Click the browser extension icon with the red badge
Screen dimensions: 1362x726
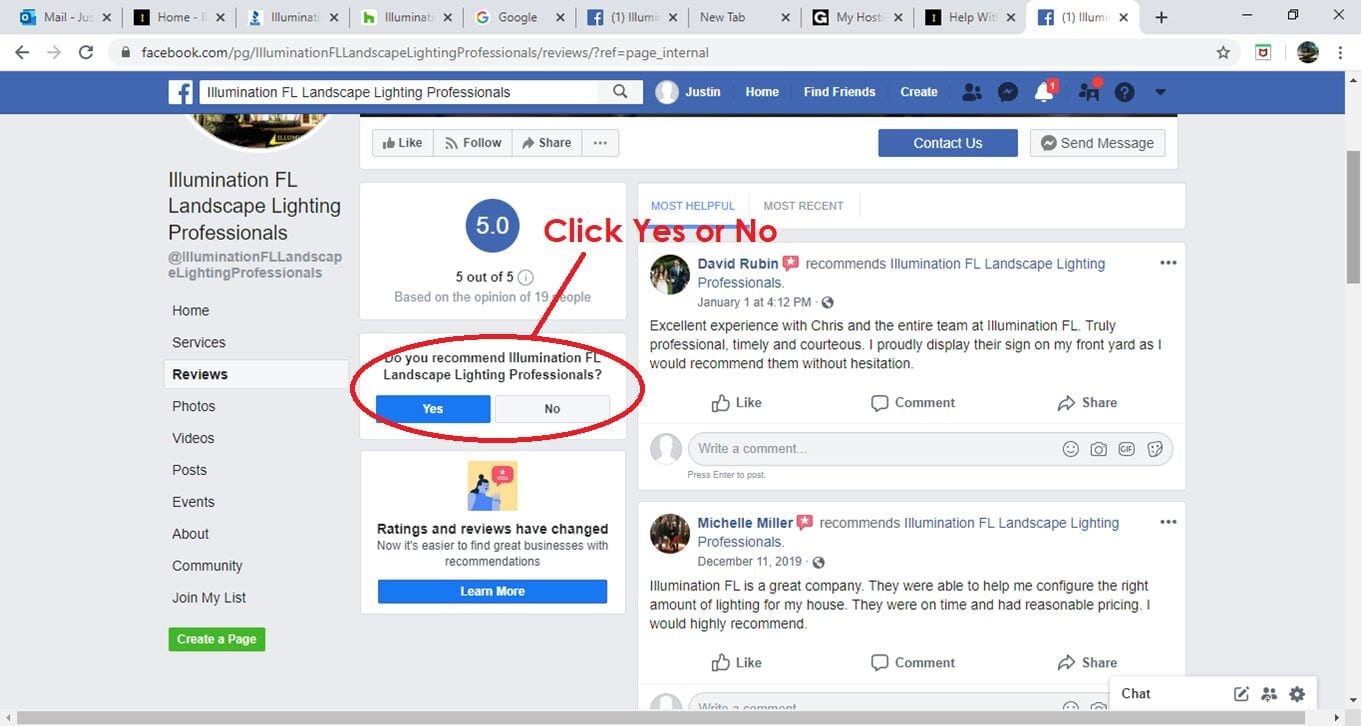pos(1263,53)
